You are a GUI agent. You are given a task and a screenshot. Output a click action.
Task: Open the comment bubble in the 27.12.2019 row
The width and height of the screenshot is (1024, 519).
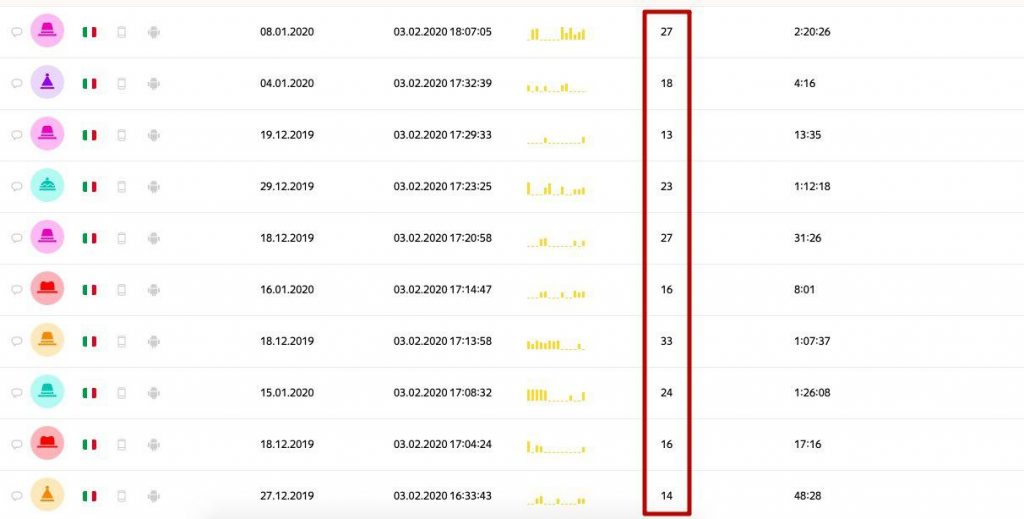click(x=17, y=496)
